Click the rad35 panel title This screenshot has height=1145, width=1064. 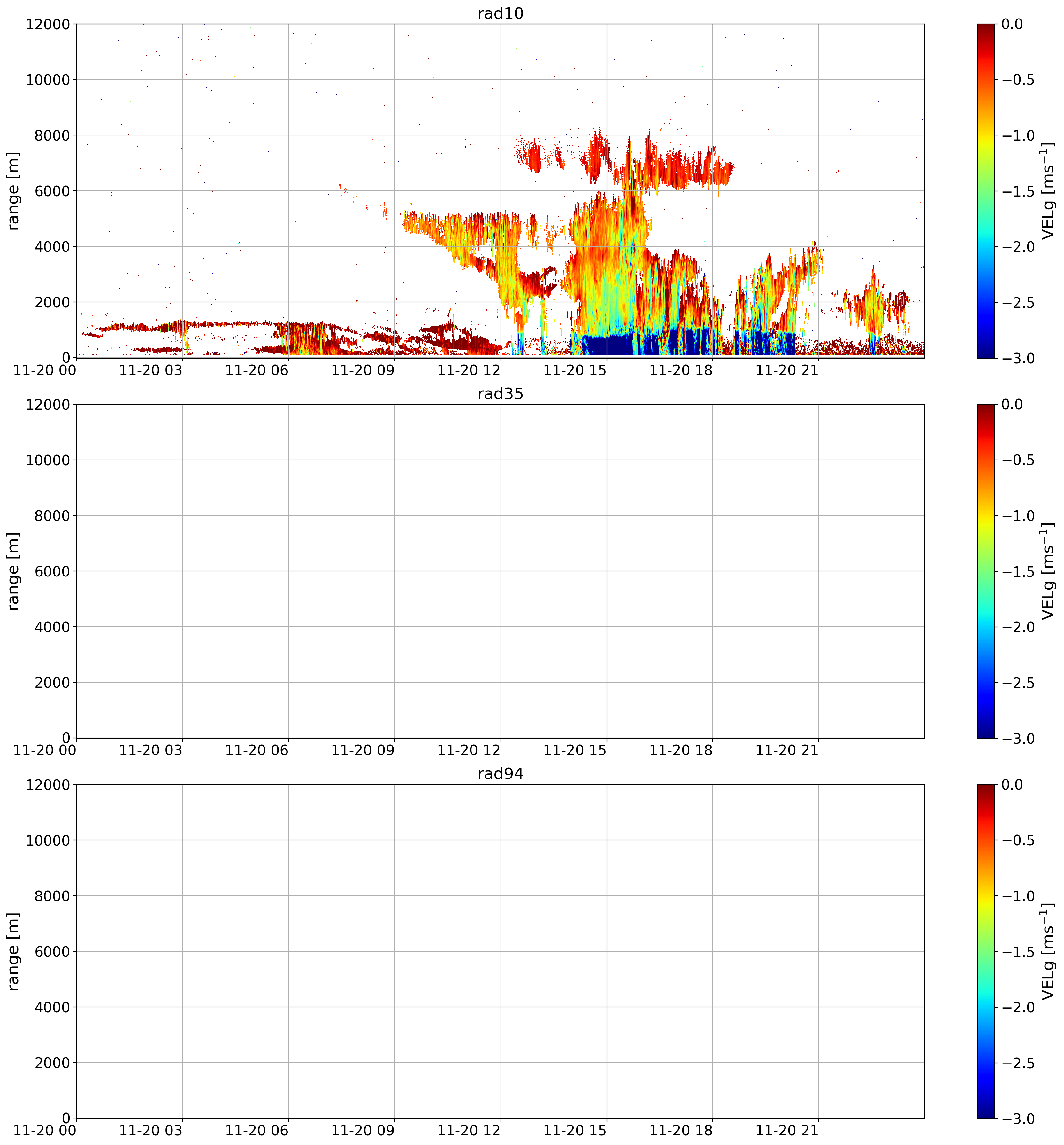click(500, 394)
